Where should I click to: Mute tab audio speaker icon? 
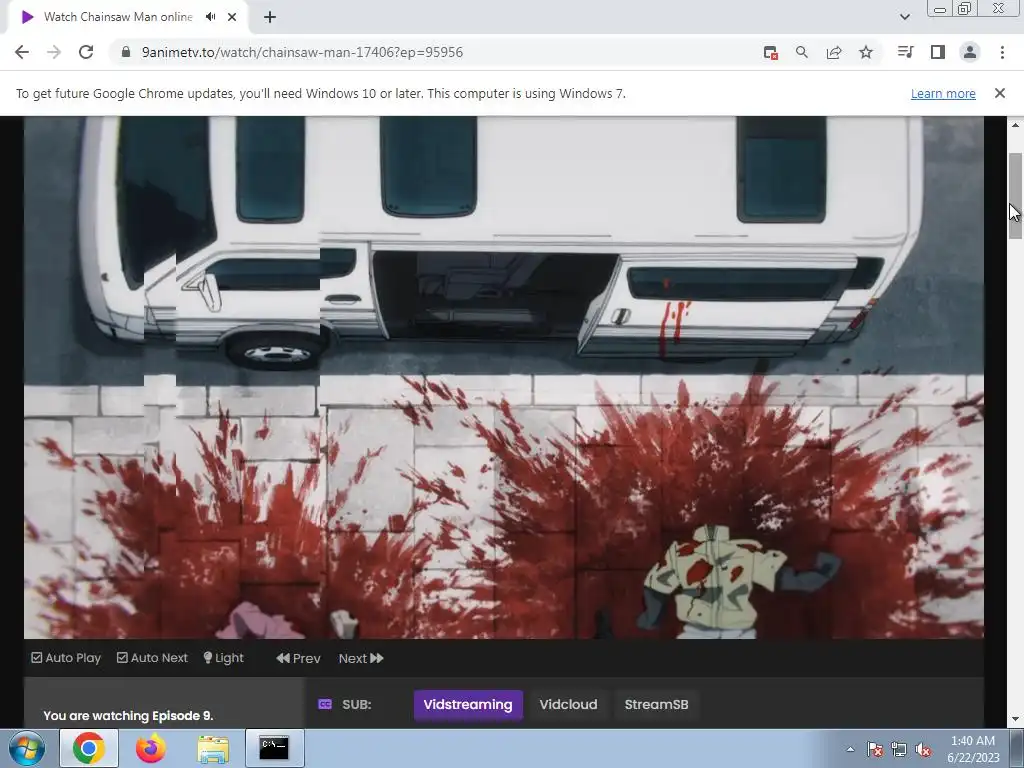pyautogui.click(x=210, y=17)
